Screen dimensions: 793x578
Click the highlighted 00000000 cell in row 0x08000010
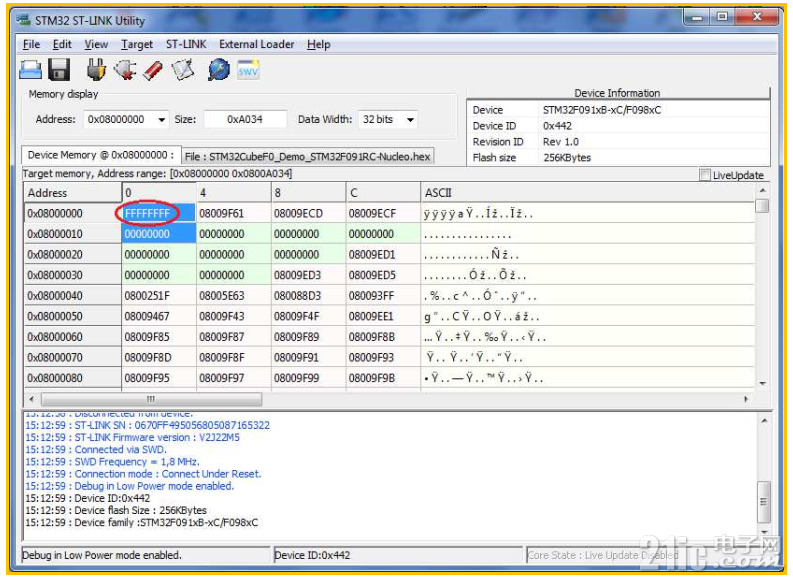coord(158,234)
